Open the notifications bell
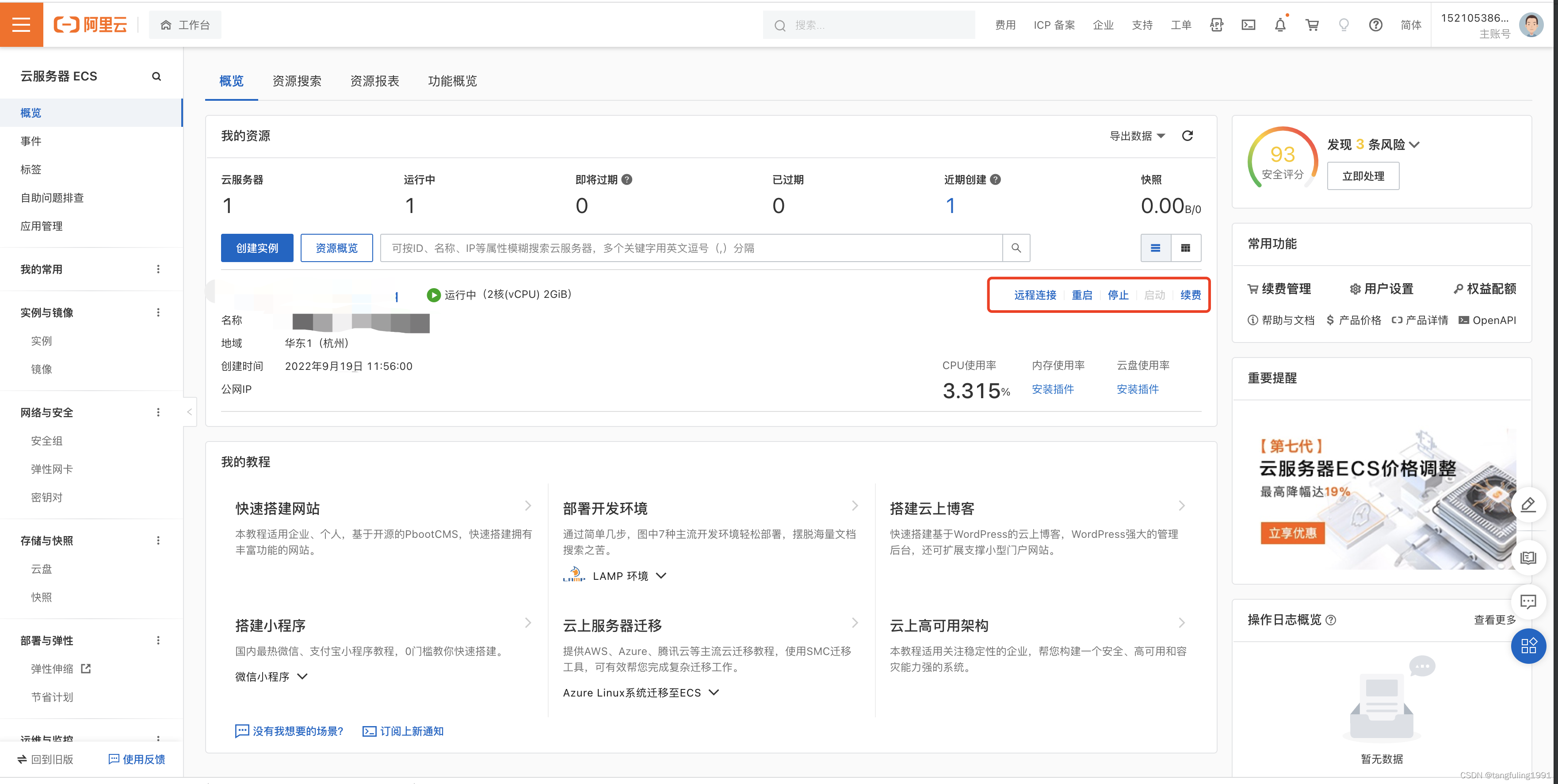The height and width of the screenshot is (784, 1558). 1280,25
